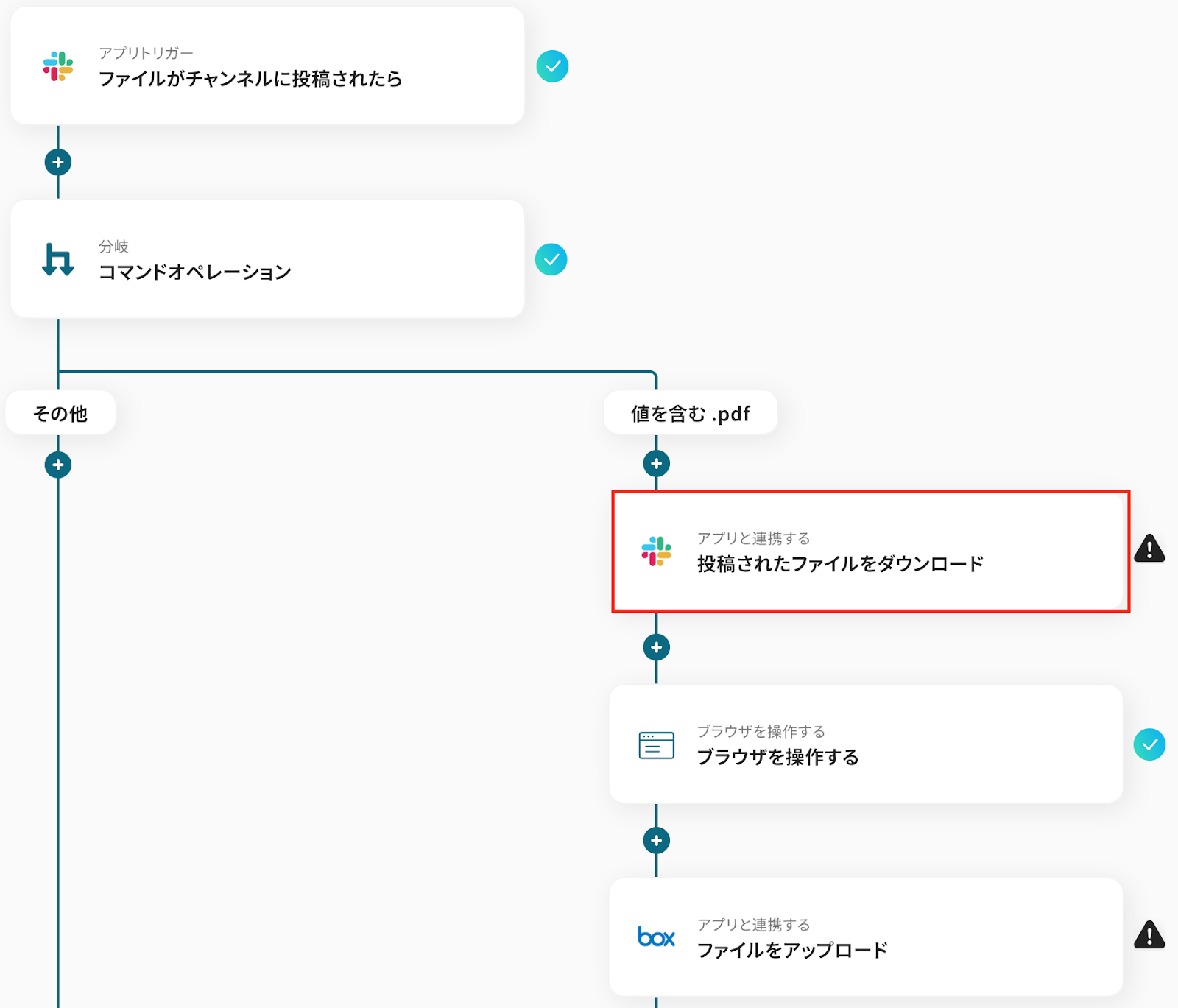Add a step after 投稿されたファイルをダウンロード
The image size is (1178, 1008).
[x=656, y=647]
